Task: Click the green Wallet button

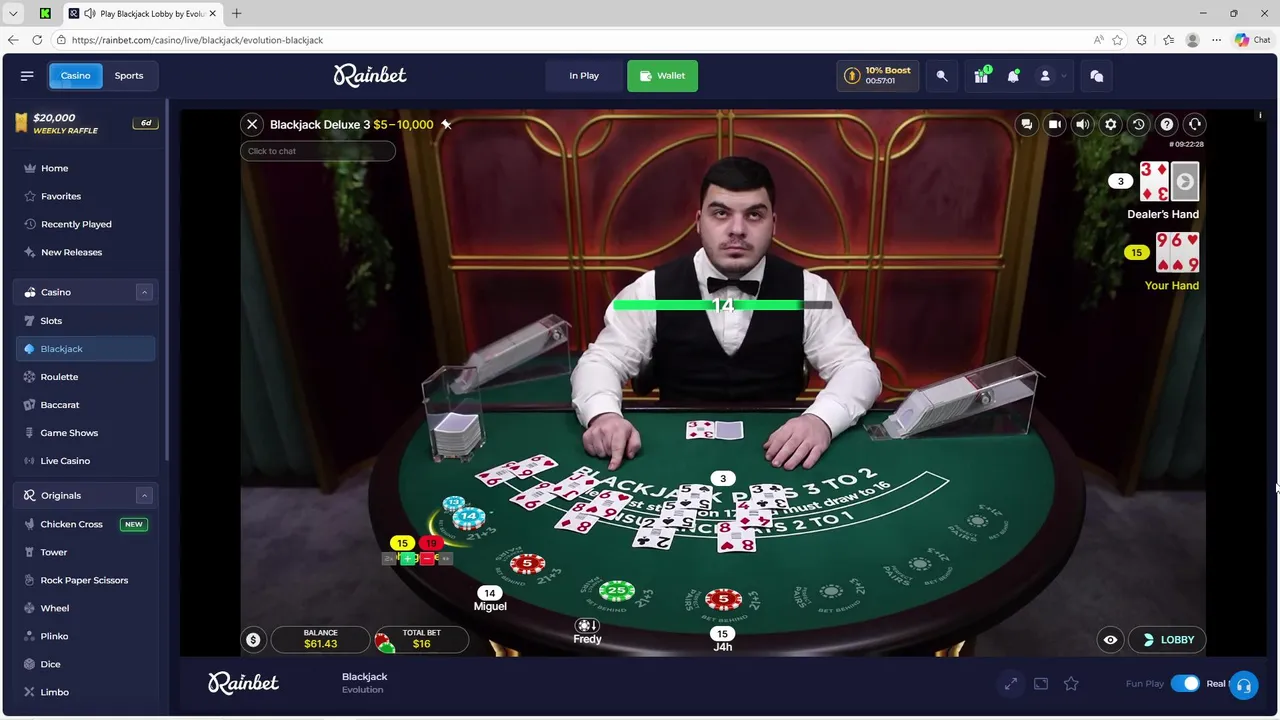Action: click(x=662, y=76)
